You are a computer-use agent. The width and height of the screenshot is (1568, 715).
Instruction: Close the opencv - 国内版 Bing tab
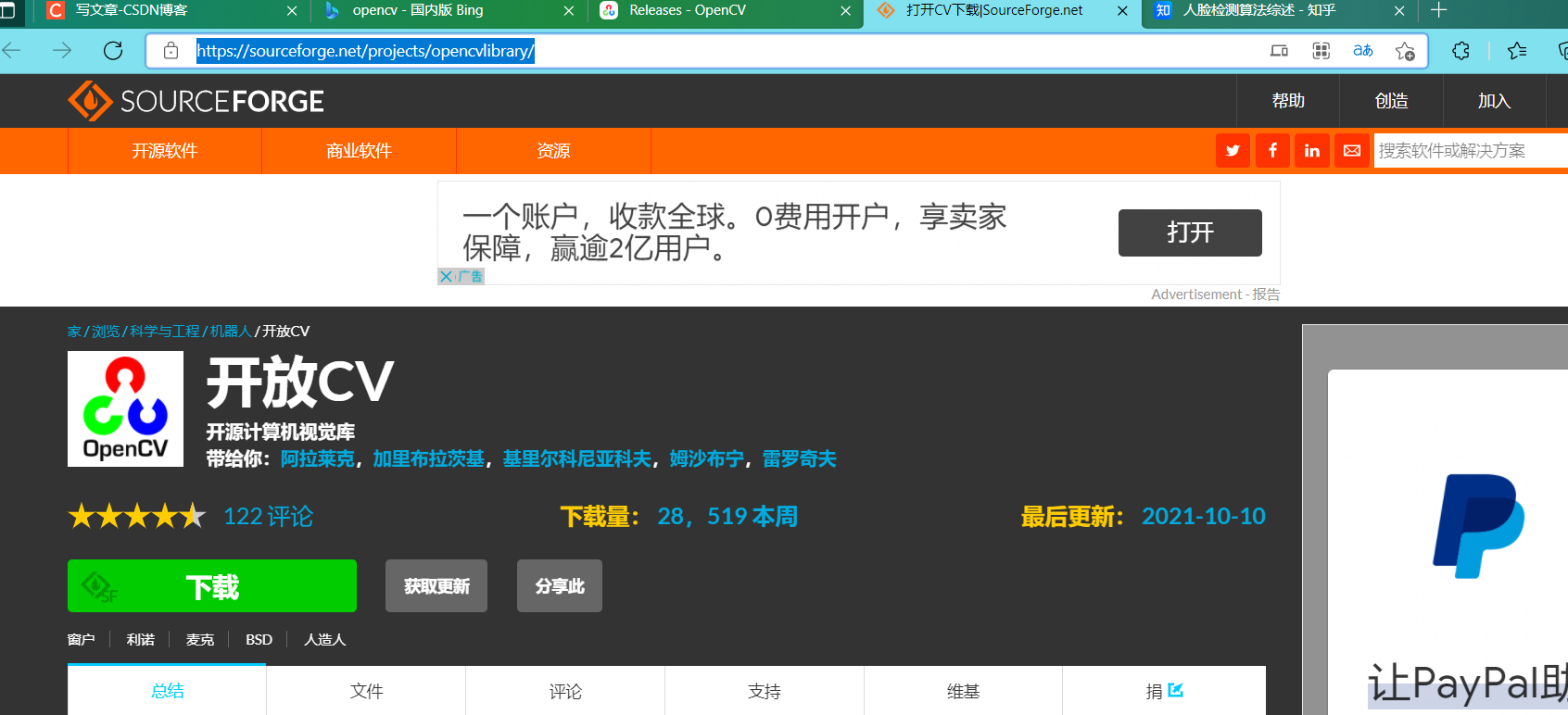pyautogui.click(x=569, y=11)
